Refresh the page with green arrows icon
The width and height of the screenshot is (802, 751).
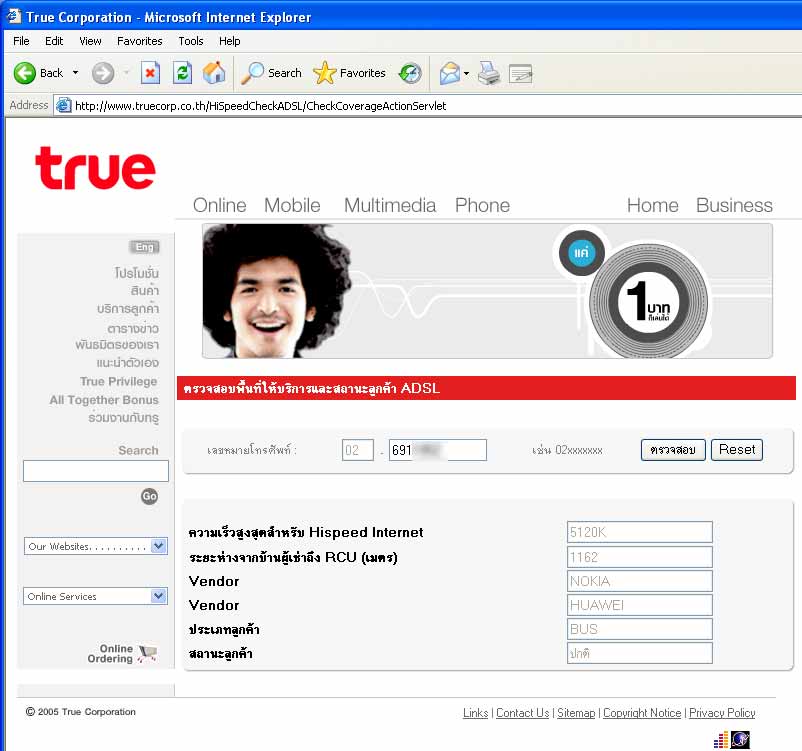[x=182, y=73]
